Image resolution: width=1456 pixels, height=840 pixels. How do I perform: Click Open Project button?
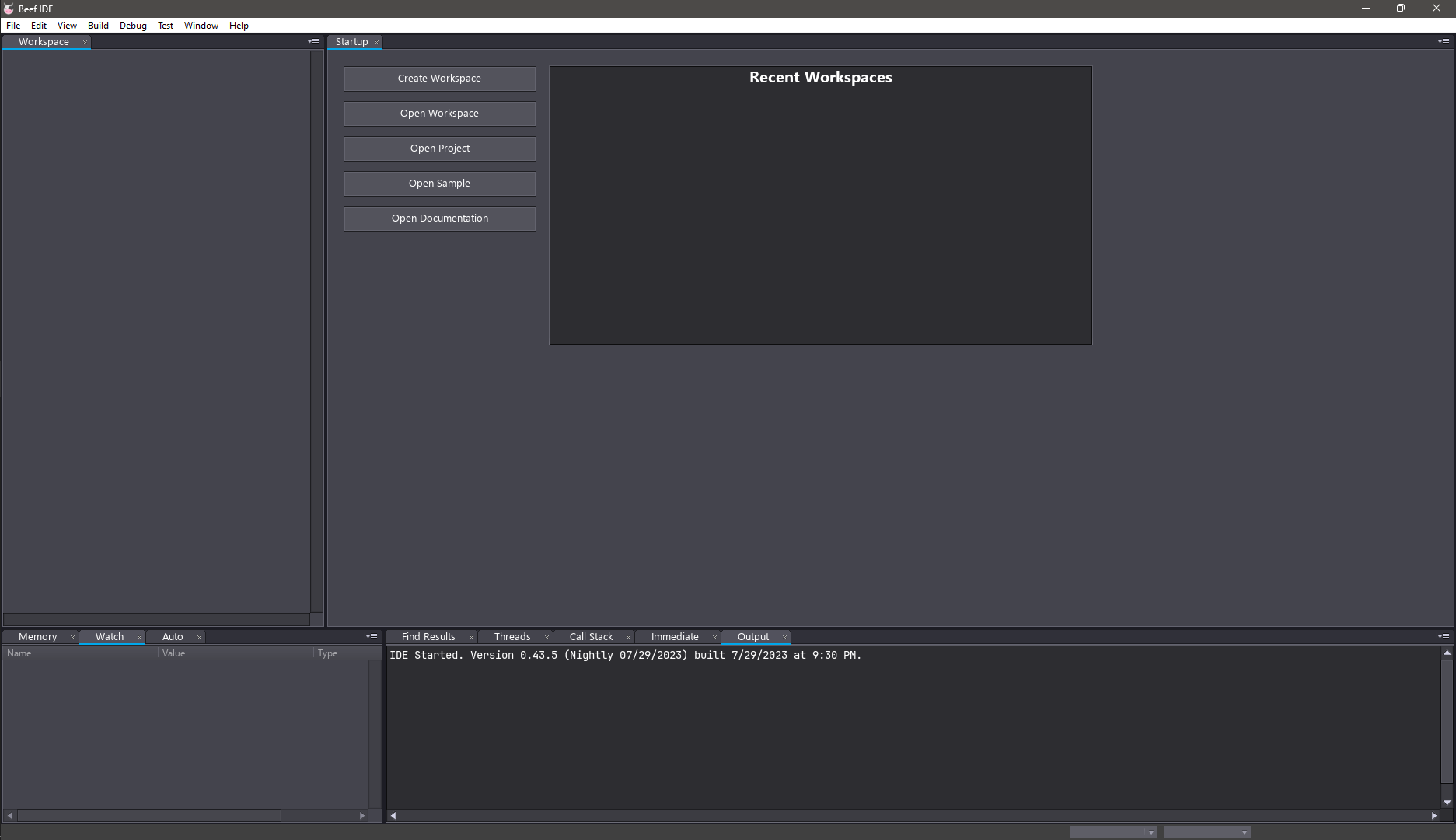point(440,149)
